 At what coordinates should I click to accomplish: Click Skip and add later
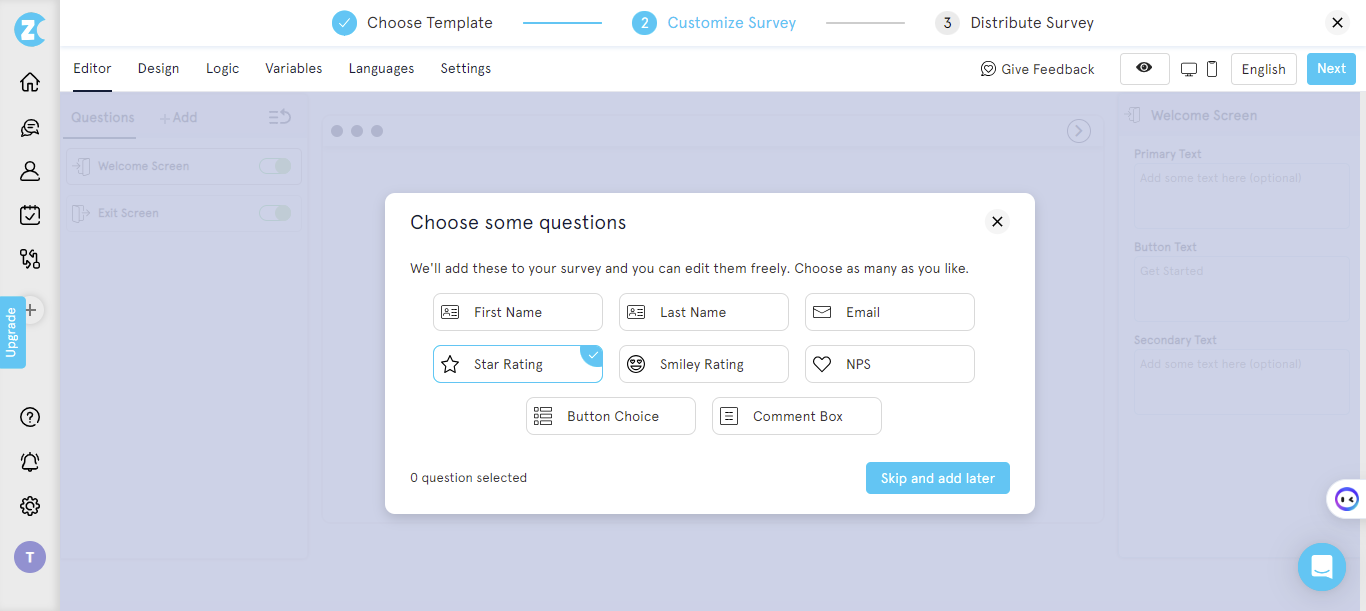(x=937, y=477)
